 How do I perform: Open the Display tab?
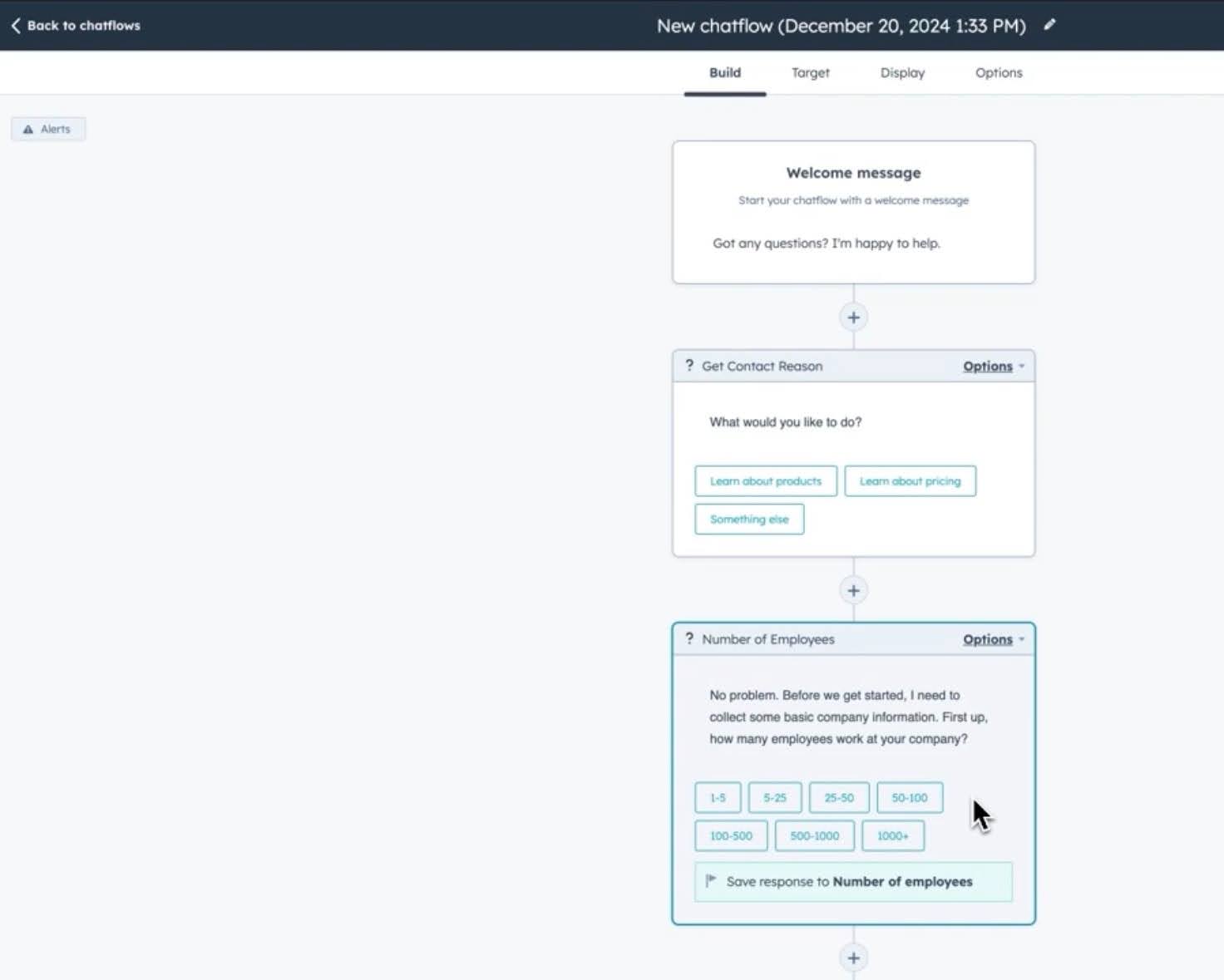coord(902,73)
